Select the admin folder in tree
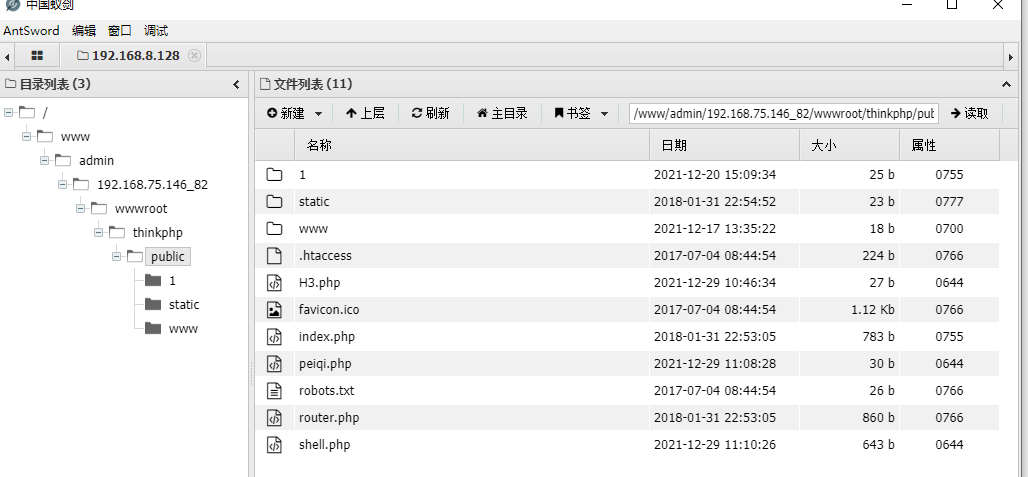This screenshot has height=477, width=1028. 96,161
